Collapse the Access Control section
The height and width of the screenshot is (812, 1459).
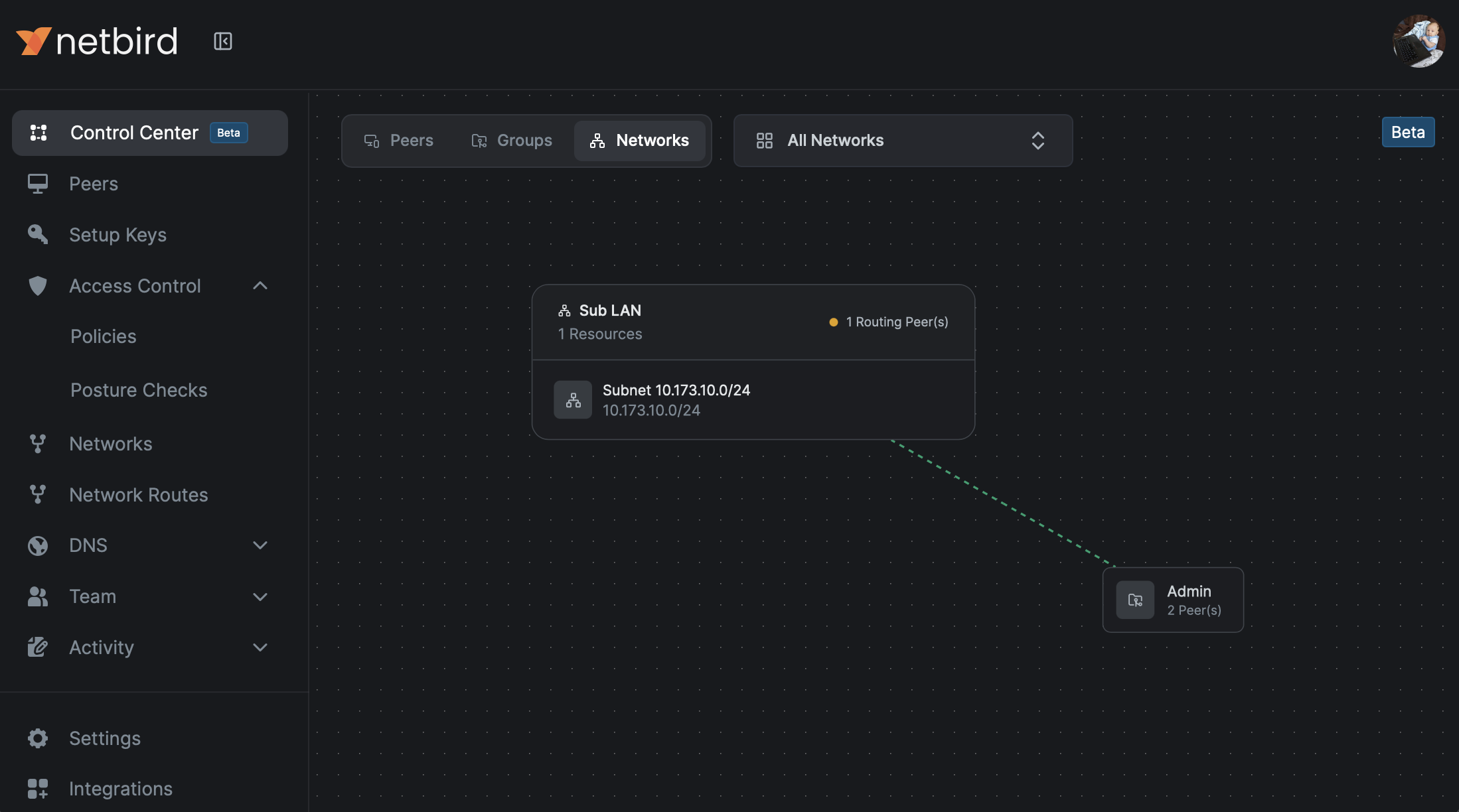coord(260,285)
